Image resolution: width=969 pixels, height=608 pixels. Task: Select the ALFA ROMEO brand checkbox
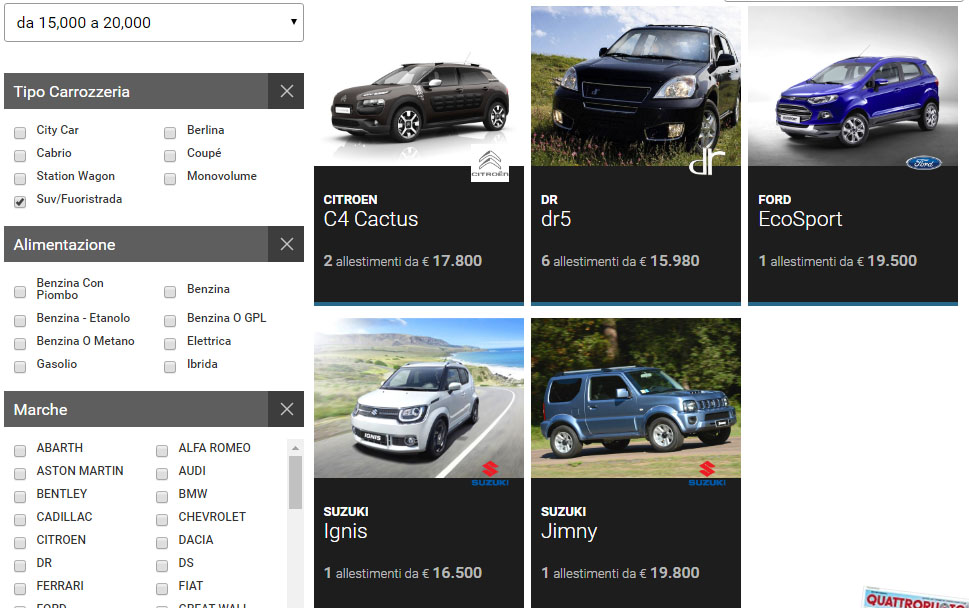(x=162, y=450)
